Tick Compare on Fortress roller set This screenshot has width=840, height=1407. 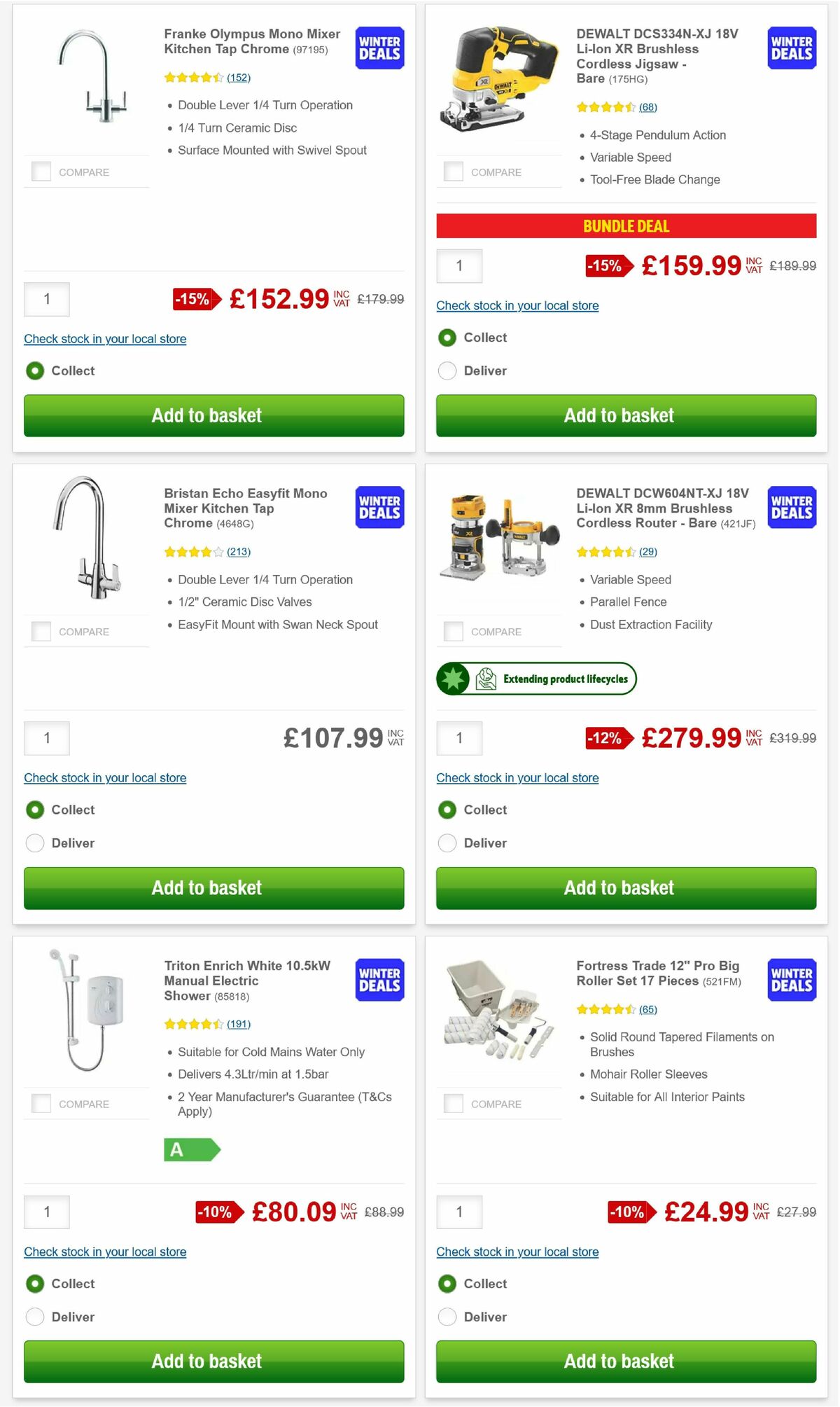click(x=454, y=1102)
